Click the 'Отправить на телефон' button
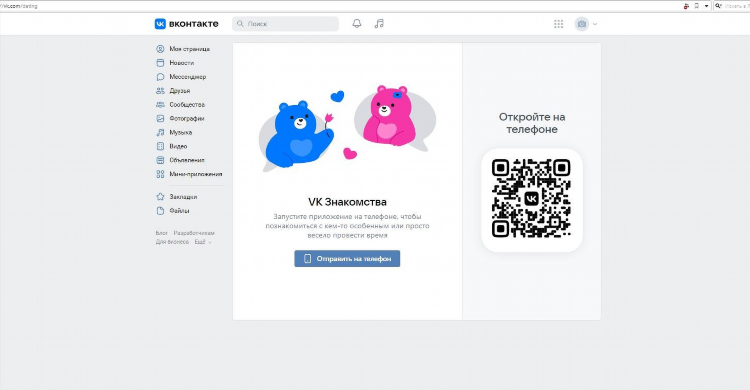The image size is (750, 390). 347,258
